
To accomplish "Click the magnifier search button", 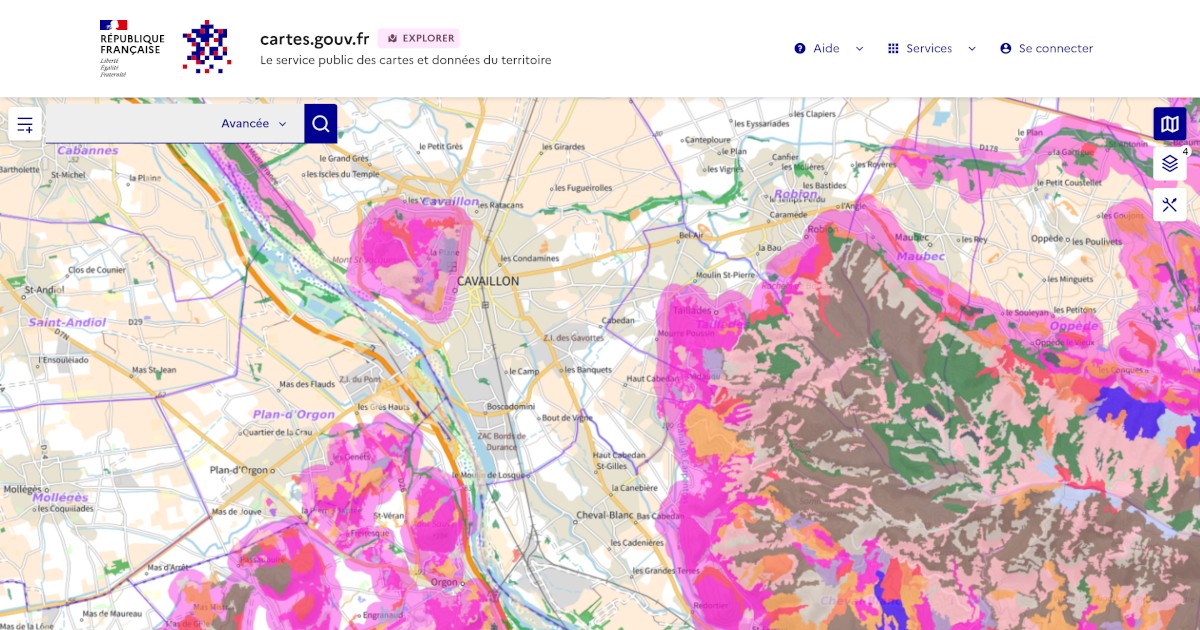I will coord(320,124).
